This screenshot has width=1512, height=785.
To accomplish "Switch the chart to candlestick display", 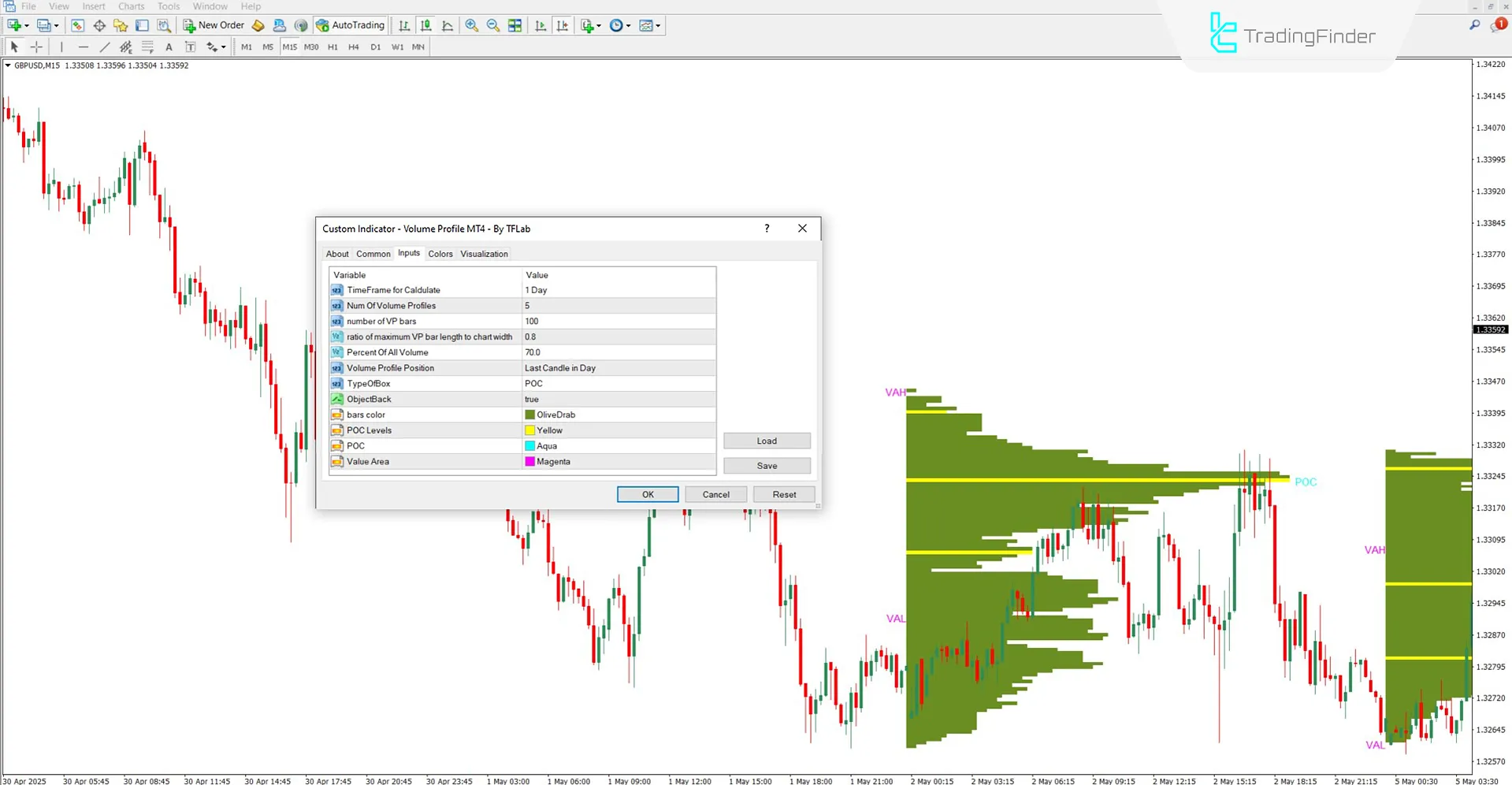I will pyautogui.click(x=425, y=25).
